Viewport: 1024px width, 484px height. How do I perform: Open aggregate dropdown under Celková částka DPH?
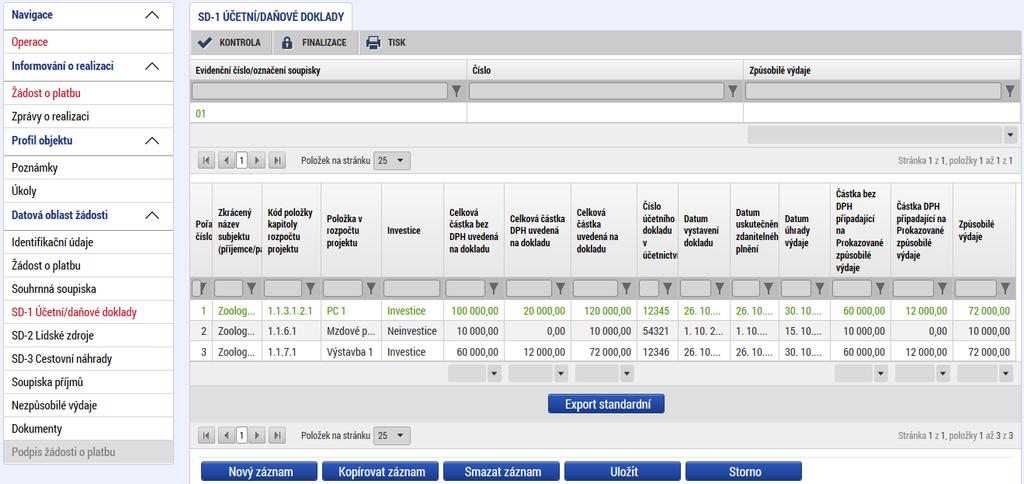point(560,374)
